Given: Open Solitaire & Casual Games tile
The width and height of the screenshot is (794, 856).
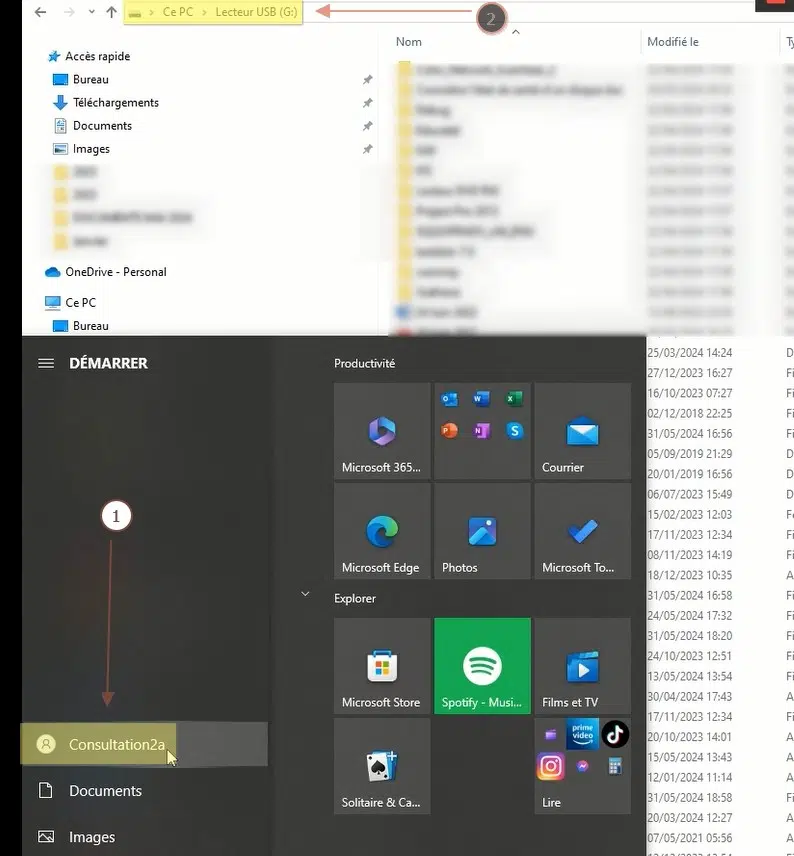Looking at the screenshot, I should pos(382,766).
